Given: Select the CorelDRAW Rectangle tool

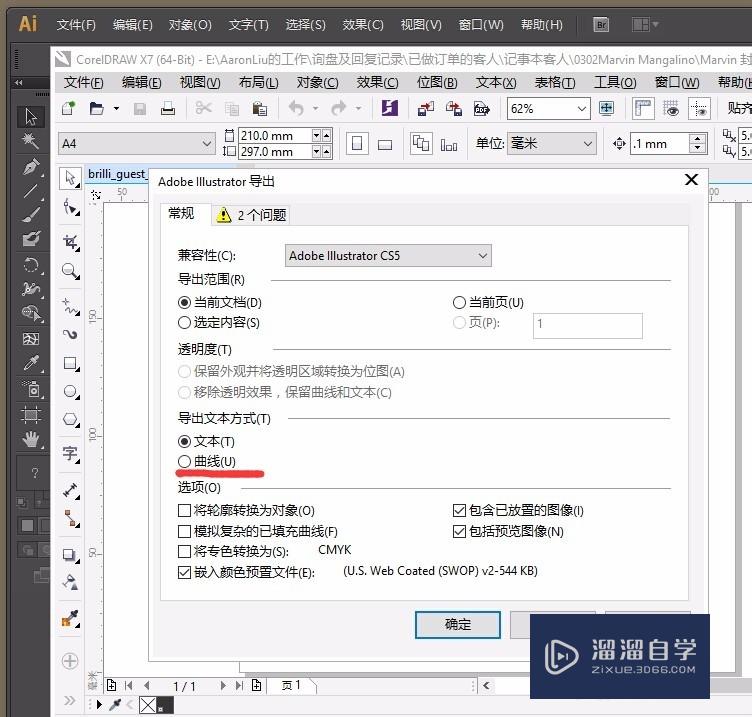Looking at the screenshot, I should [x=70, y=364].
